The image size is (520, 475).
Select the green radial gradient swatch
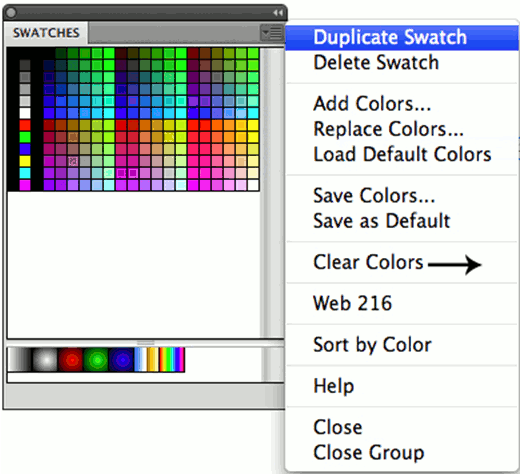[96, 360]
